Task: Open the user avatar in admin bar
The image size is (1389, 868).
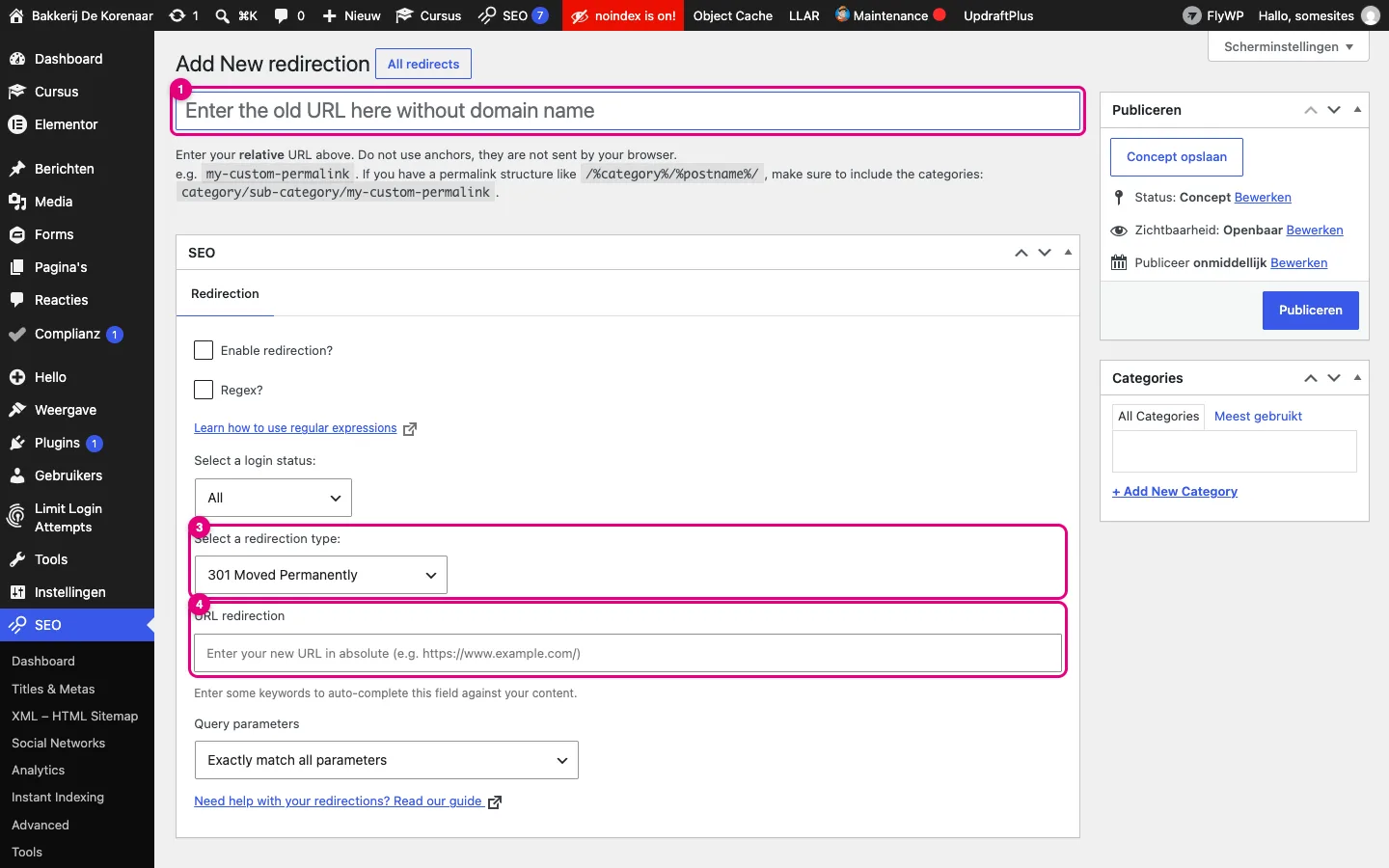Action: pyautogui.click(x=1371, y=15)
